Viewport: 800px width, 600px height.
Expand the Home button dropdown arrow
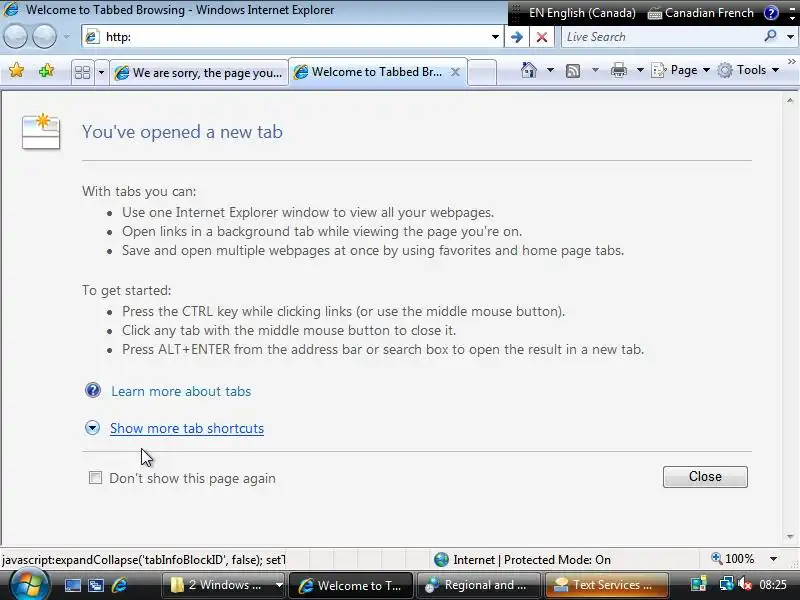(551, 70)
